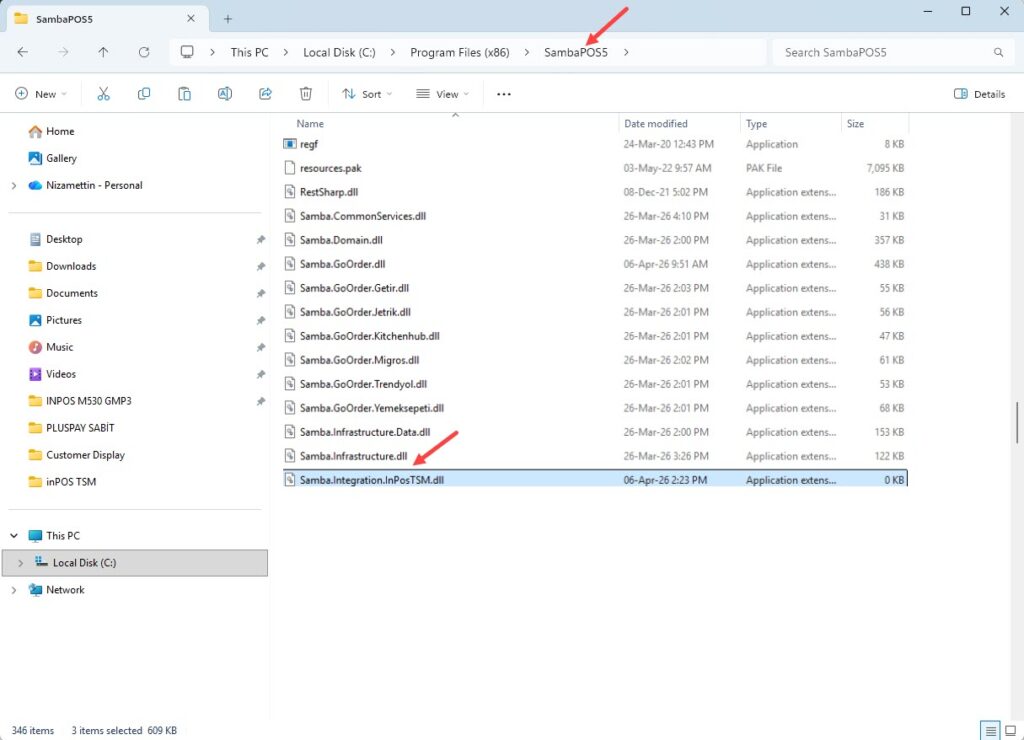Open Downloads in the navigation pane
This screenshot has height=740, width=1024.
tap(71, 266)
